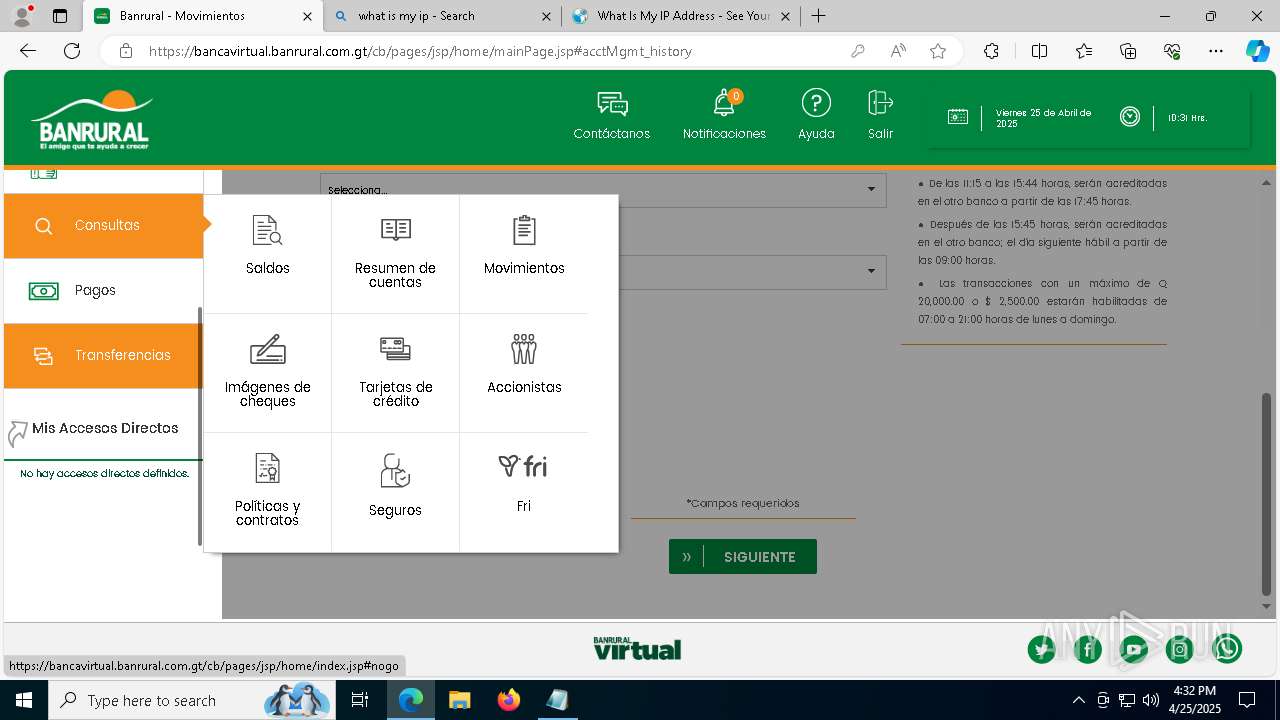This screenshot has height=720, width=1280.
Task: Open Transferencias sidebar menu
Action: [x=103, y=356]
